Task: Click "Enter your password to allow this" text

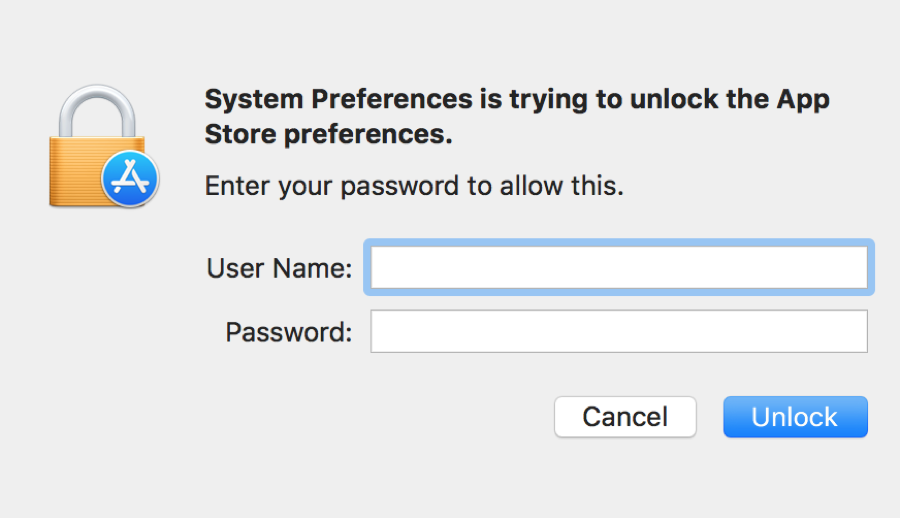Action: click(414, 186)
